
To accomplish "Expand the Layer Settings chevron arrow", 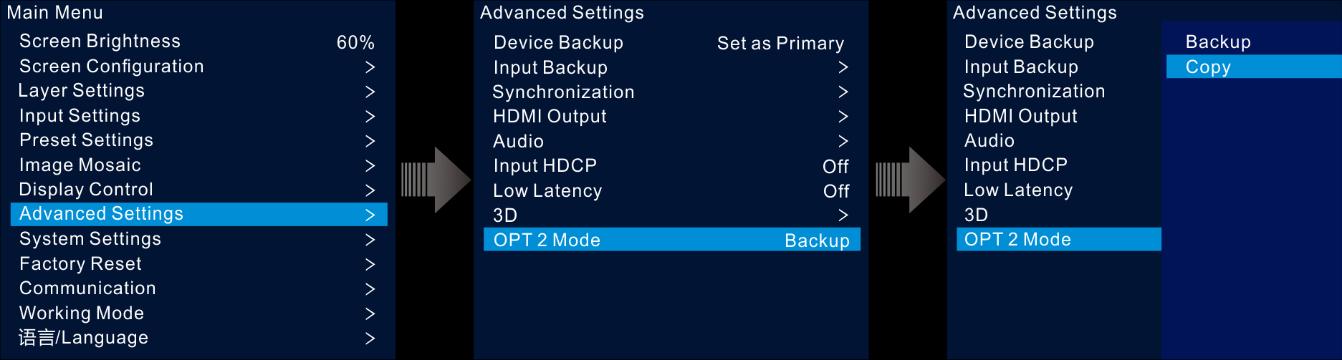I will point(370,91).
